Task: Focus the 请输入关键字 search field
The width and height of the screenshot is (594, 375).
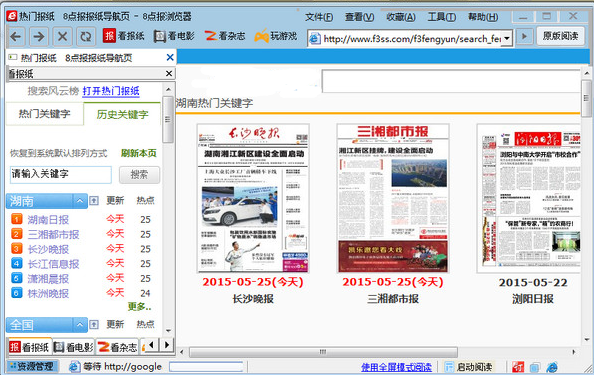Action: coord(61,174)
